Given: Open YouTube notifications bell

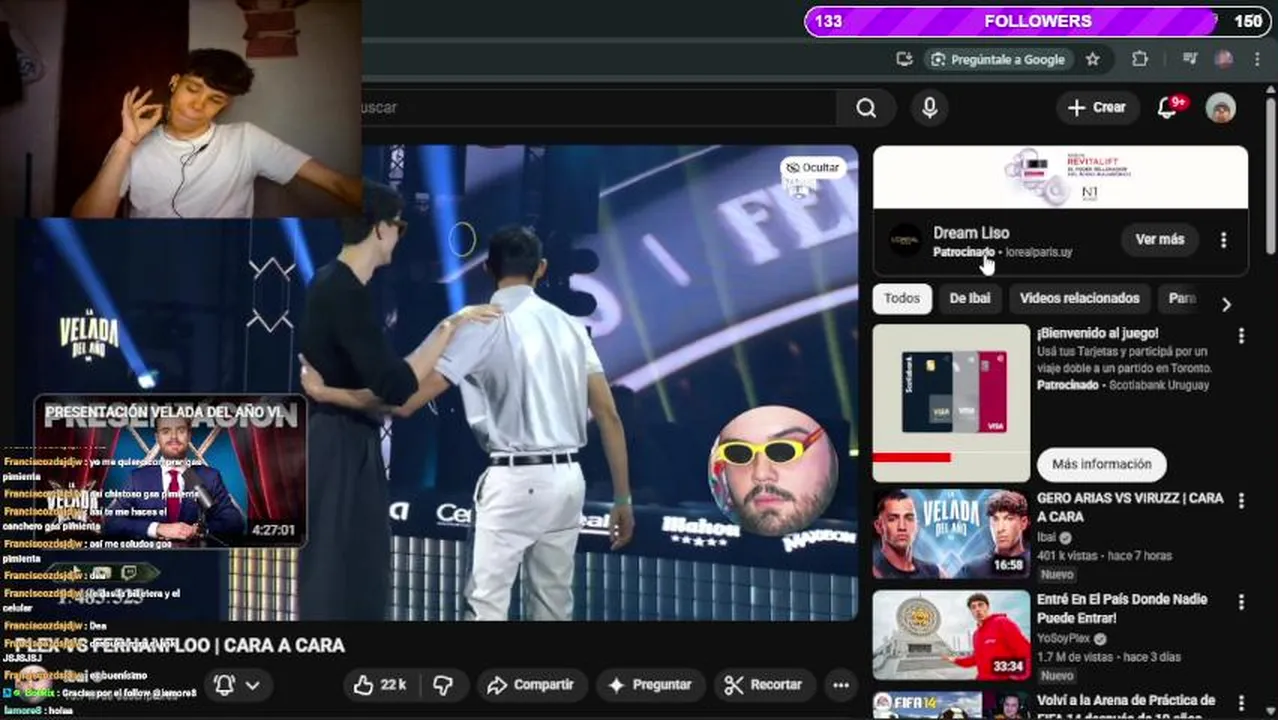Looking at the screenshot, I should click(x=1167, y=108).
